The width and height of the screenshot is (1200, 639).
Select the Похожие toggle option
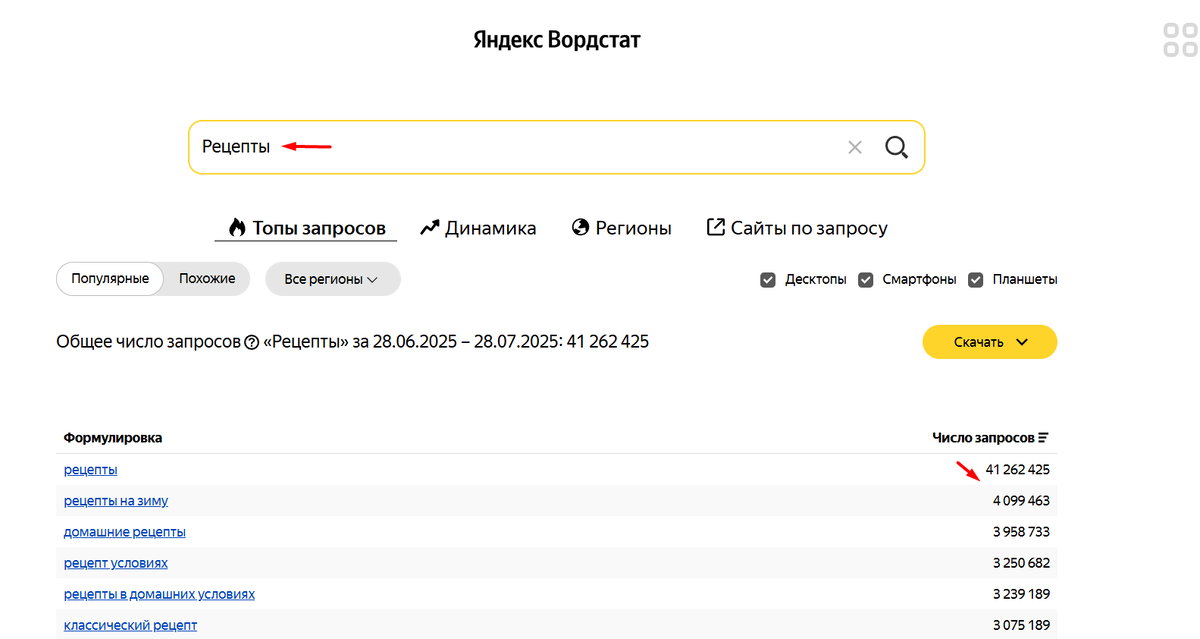pos(207,279)
